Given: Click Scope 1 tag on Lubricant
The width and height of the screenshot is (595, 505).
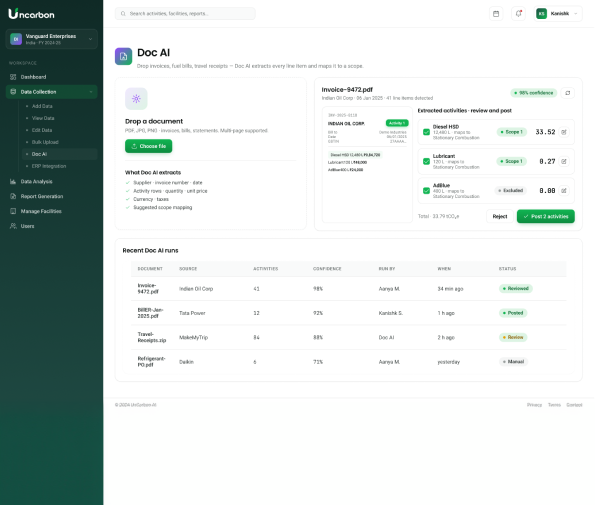Looking at the screenshot, I should click(512, 161).
